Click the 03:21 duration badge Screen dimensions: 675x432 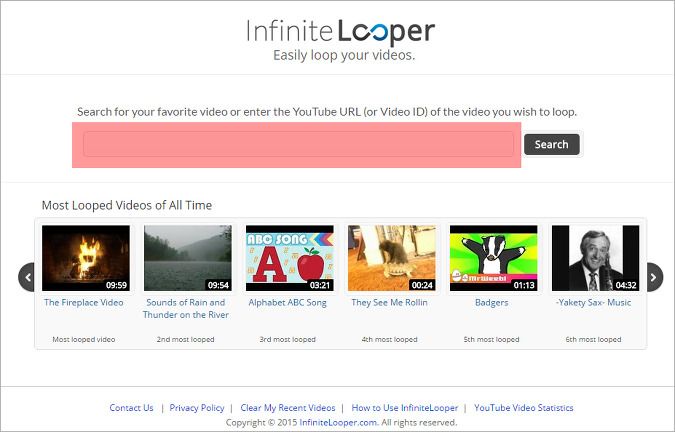pos(320,285)
